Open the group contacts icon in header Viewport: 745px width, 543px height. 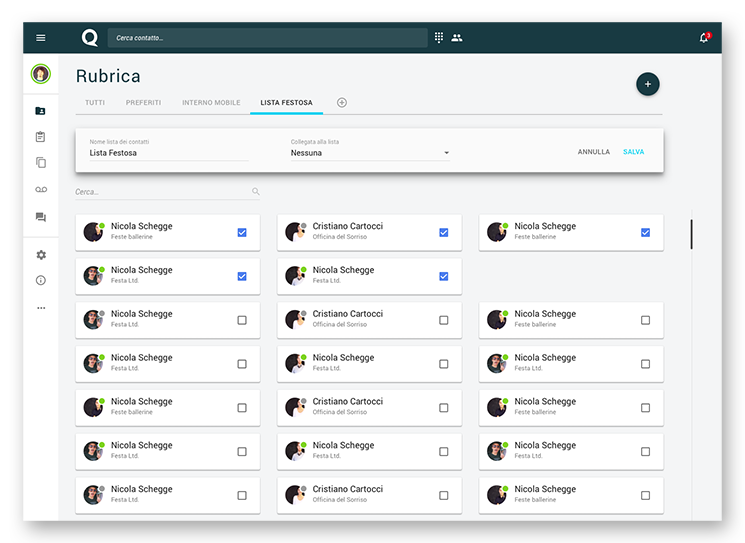point(457,38)
